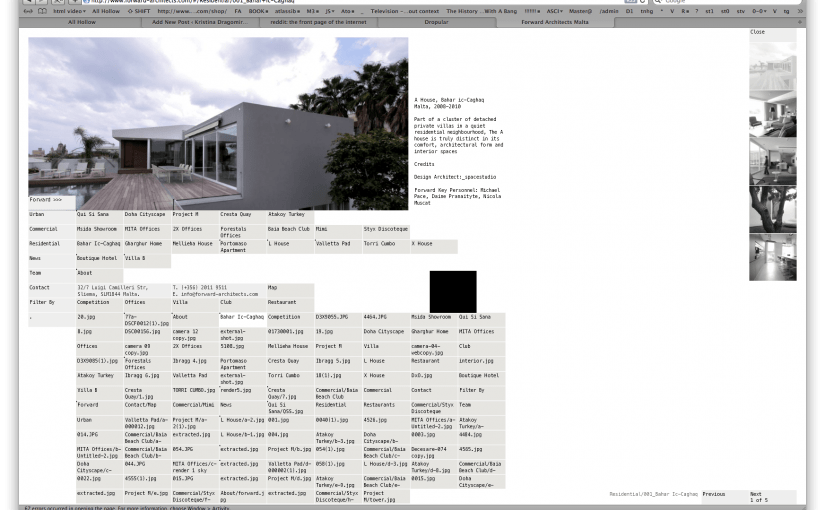This screenshot has height=510, width=825.
Task: View third sidebar thumbnail with standing person
Action: point(772,162)
